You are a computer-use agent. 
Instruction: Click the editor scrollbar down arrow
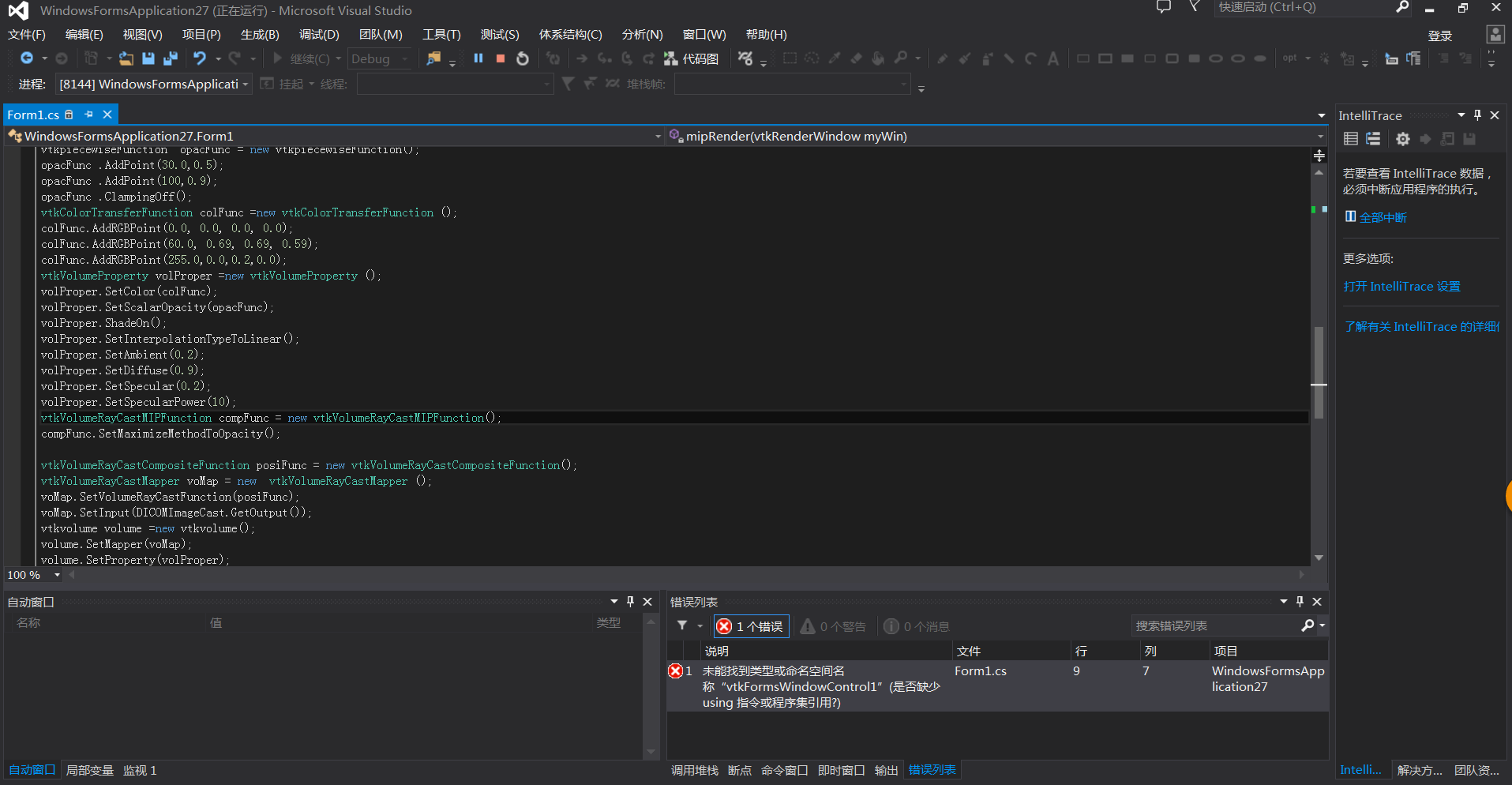1319,558
